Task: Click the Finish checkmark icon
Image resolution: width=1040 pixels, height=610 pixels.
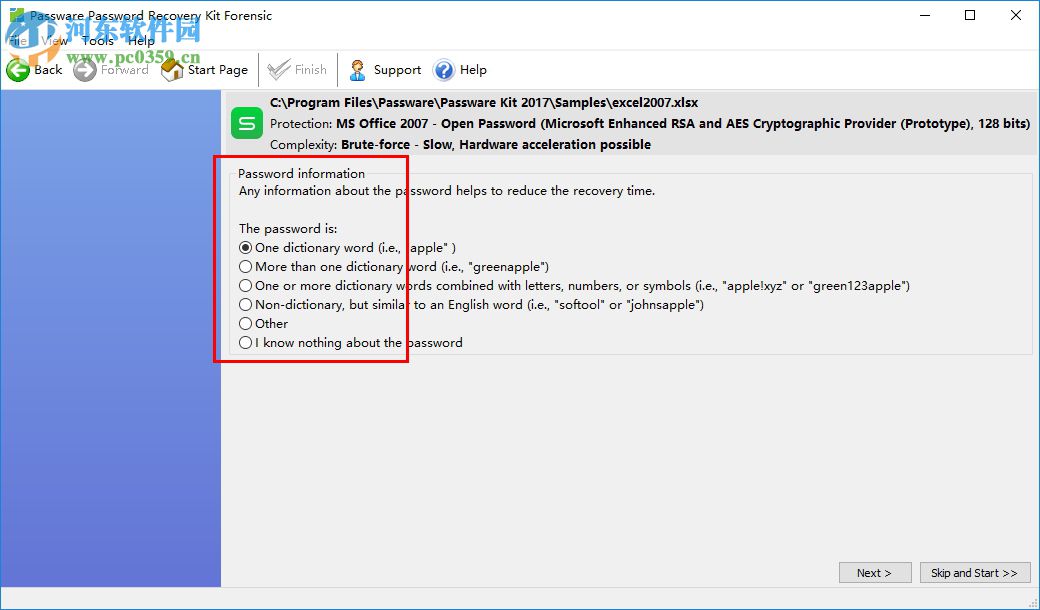Action: tap(279, 70)
